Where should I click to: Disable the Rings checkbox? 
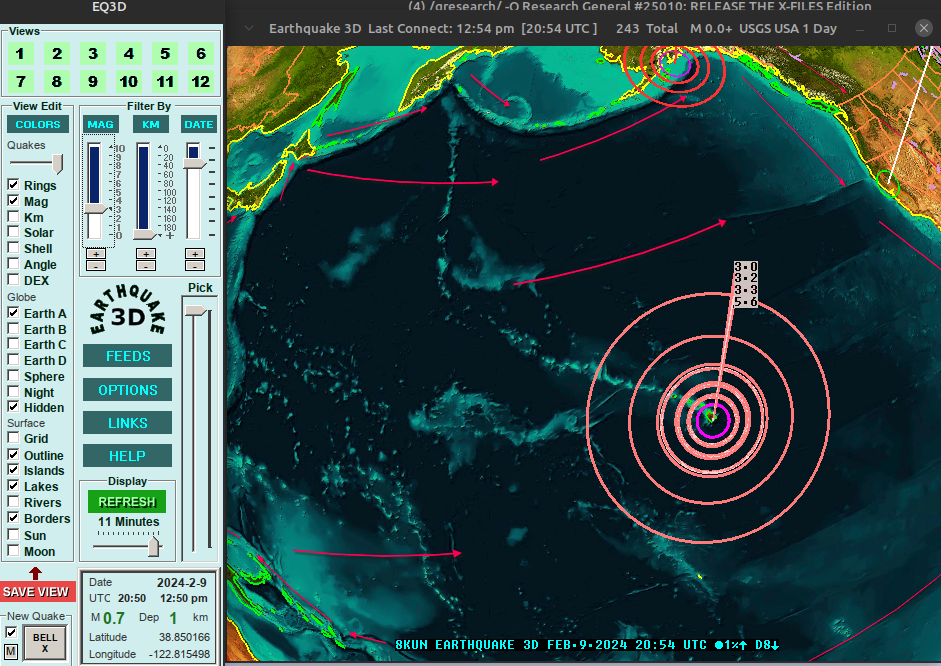pyautogui.click(x=13, y=185)
